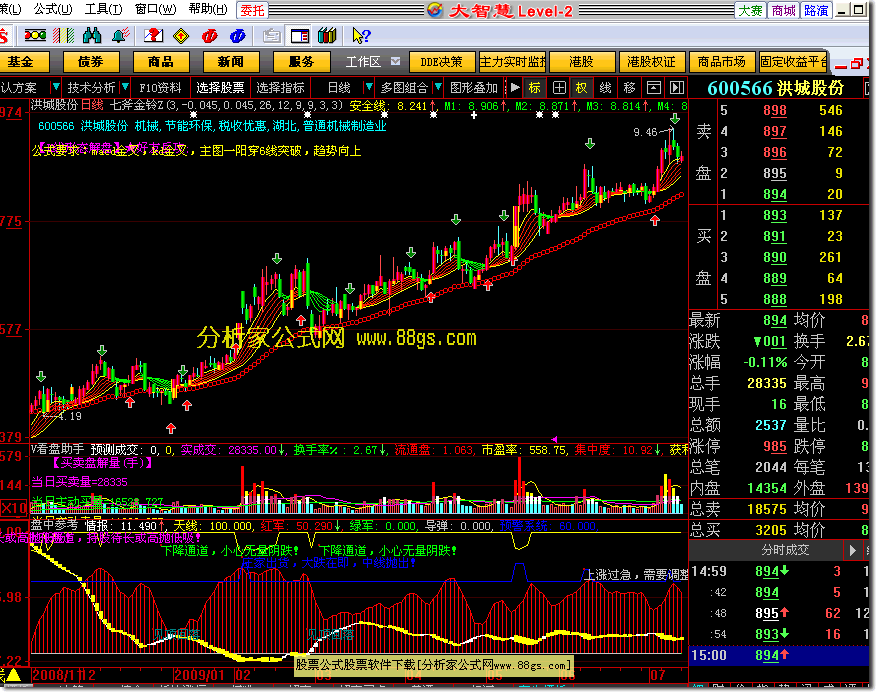Click the 服务 button
879x694 pixels.
pyautogui.click(x=301, y=62)
